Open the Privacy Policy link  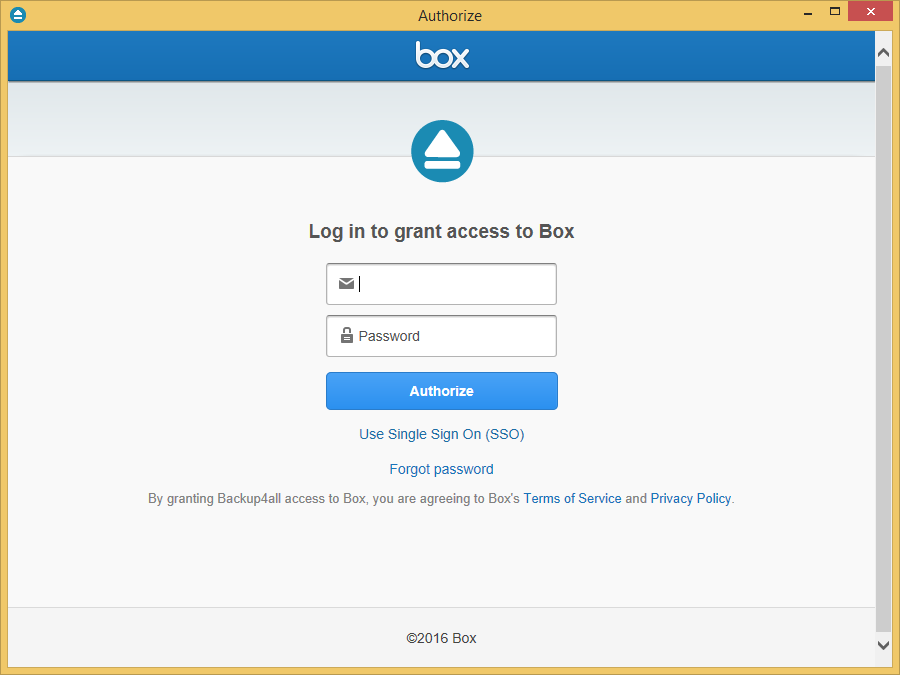click(690, 498)
